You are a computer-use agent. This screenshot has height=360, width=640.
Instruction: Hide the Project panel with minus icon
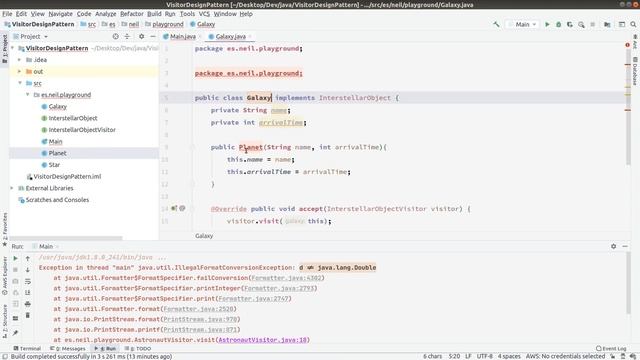tap(153, 36)
